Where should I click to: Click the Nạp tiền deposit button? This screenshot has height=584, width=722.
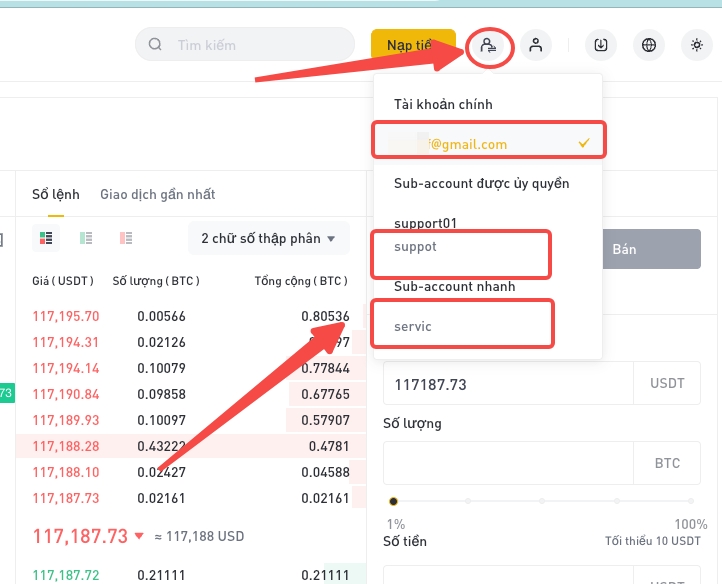pos(413,45)
